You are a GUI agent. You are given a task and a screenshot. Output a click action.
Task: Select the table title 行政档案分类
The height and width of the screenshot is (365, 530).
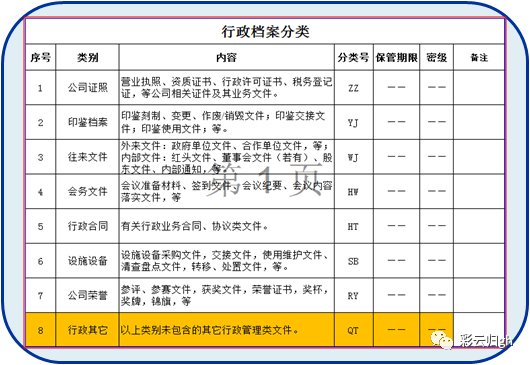pos(265,32)
